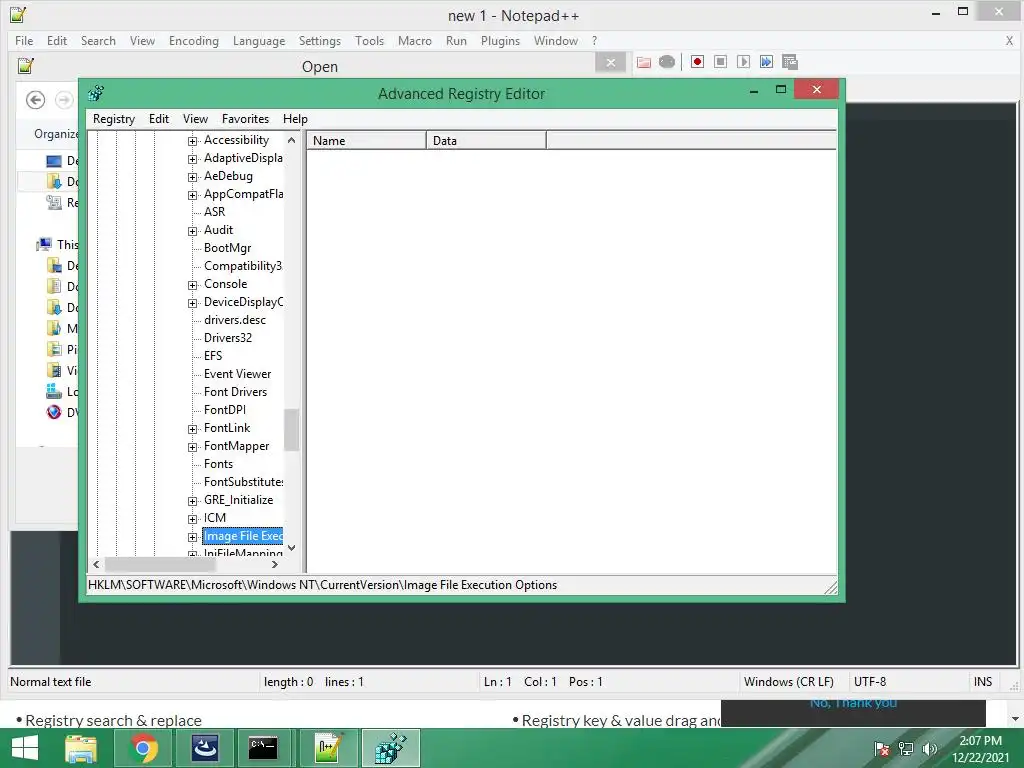The image size is (1024, 768).
Task: Select the ASR registry key
Action: 214,212
